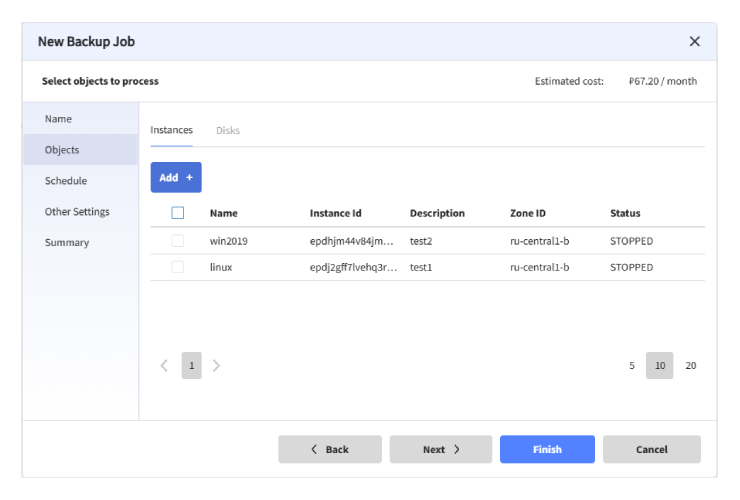
Task: Click the Add instances button
Action: pyautogui.click(x=176, y=177)
